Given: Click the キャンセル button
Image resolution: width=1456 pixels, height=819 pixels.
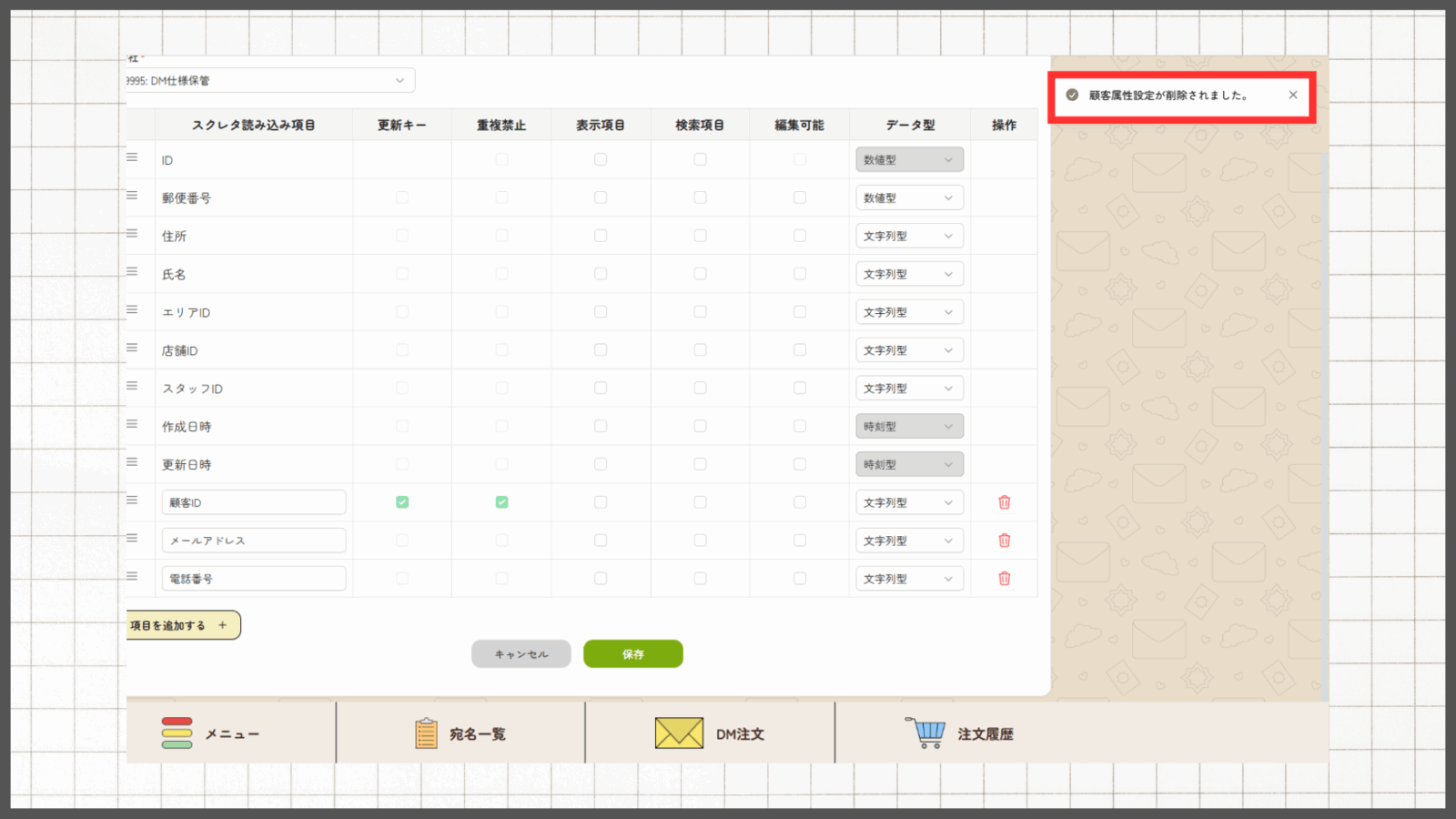Looking at the screenshot, I should (x=521, y=654).
